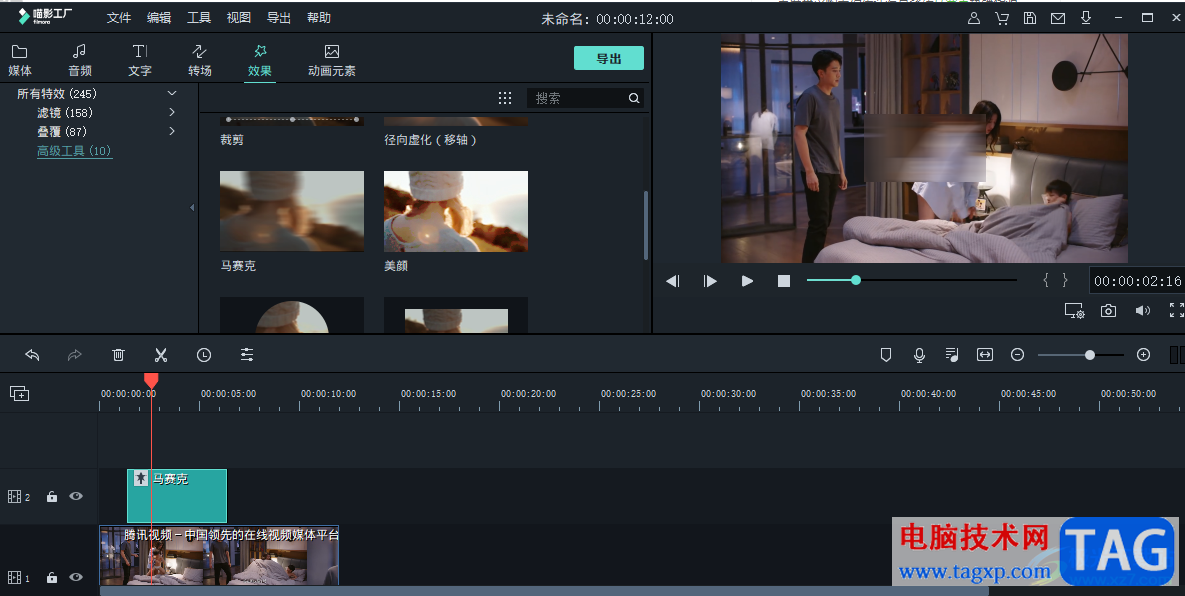The width and height of the screenshot is (1185, 596).
Task: Zoom out the timeline with minus
Action: click(1018, 355)
